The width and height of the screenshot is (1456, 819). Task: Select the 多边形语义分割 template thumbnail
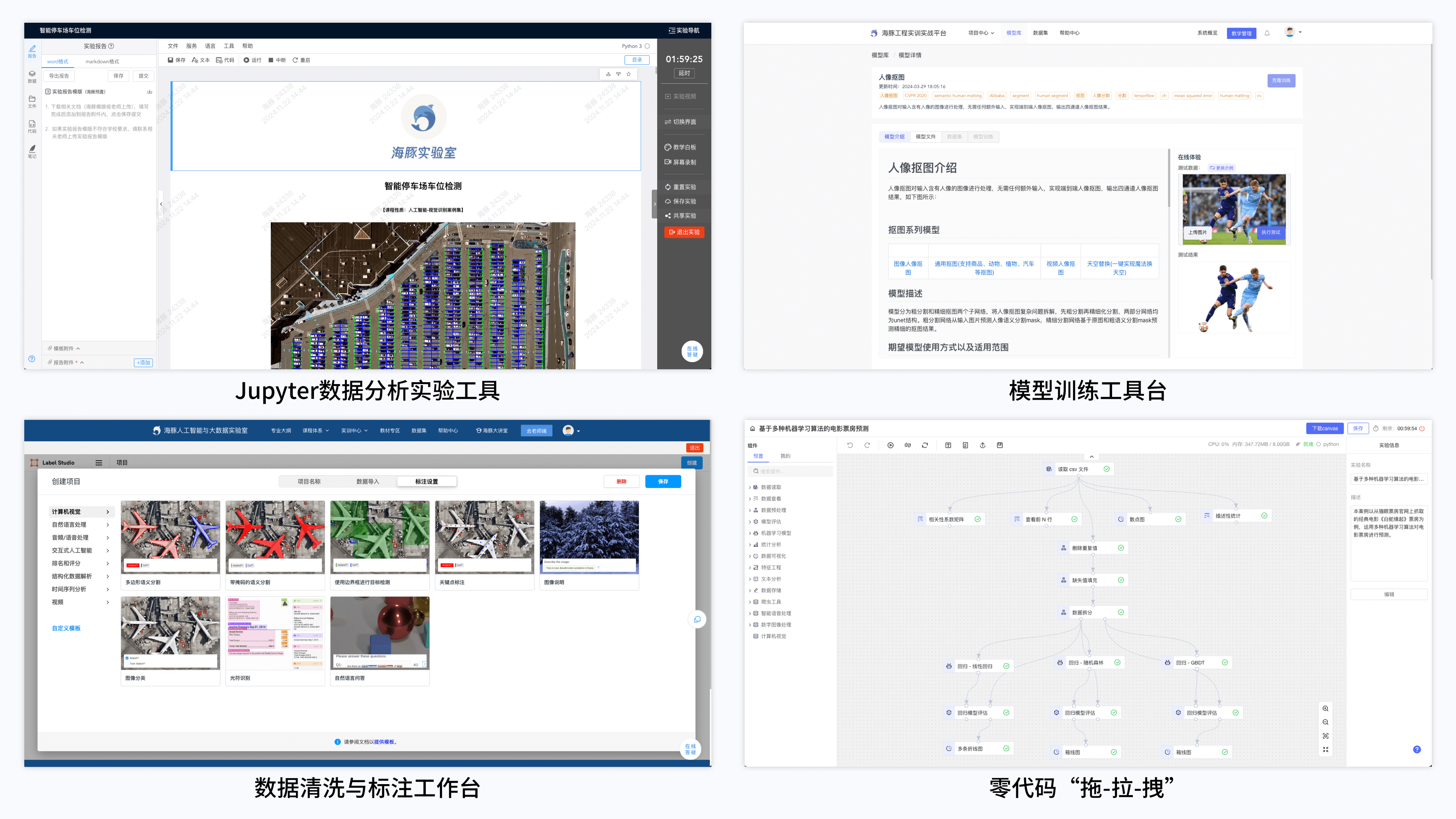pos(170,546)
